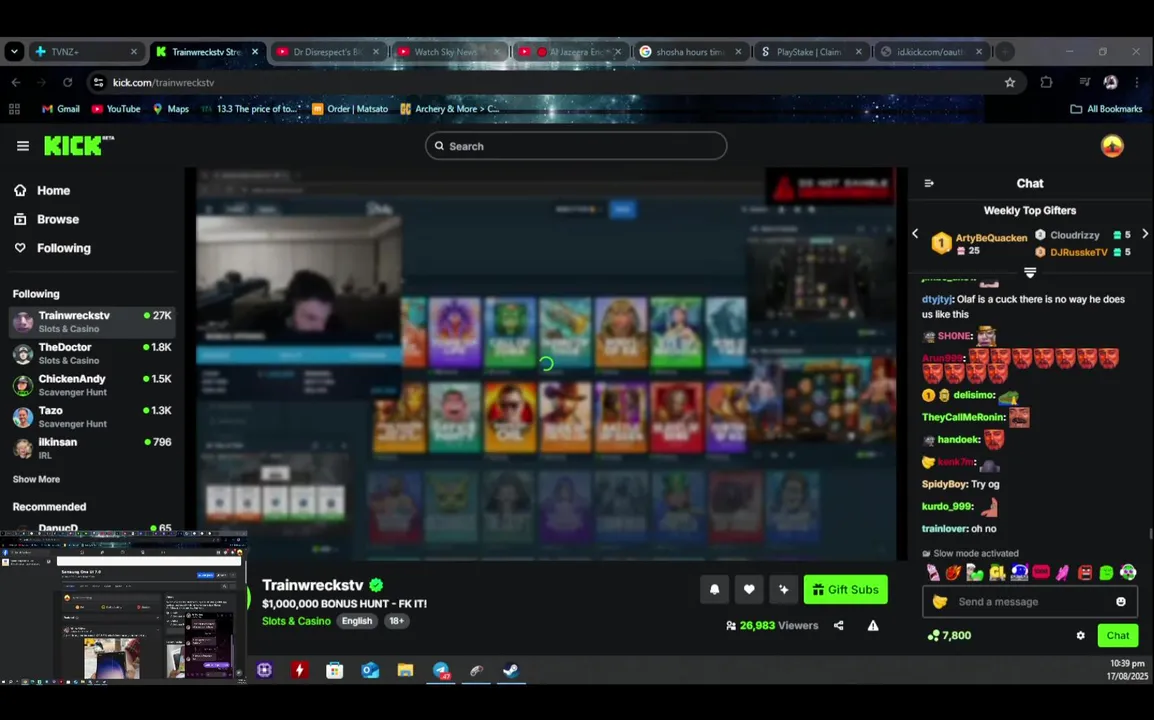Image resolution: width=1154 pixels, height=720 pixels.
Task: Expand the gifters panel with the down arrow
Action: 1030,272
